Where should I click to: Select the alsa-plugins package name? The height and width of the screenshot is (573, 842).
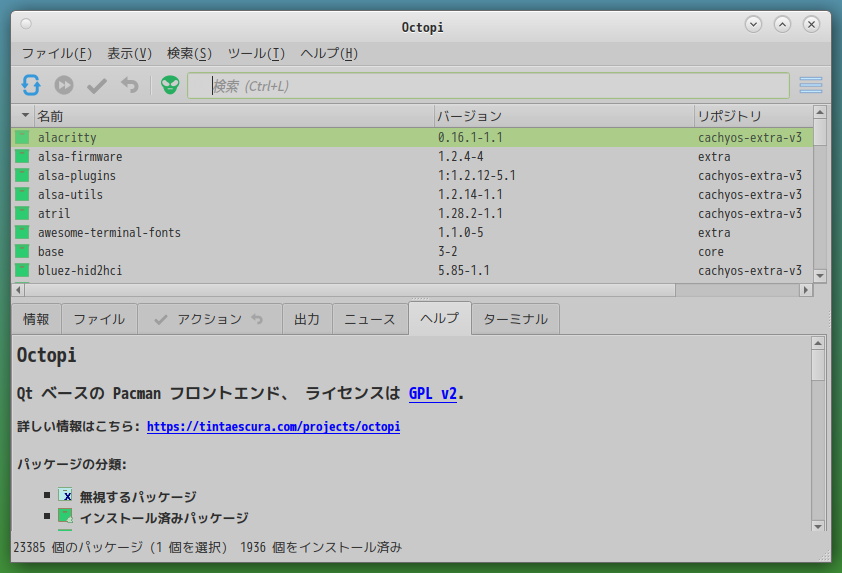point(77,175)
